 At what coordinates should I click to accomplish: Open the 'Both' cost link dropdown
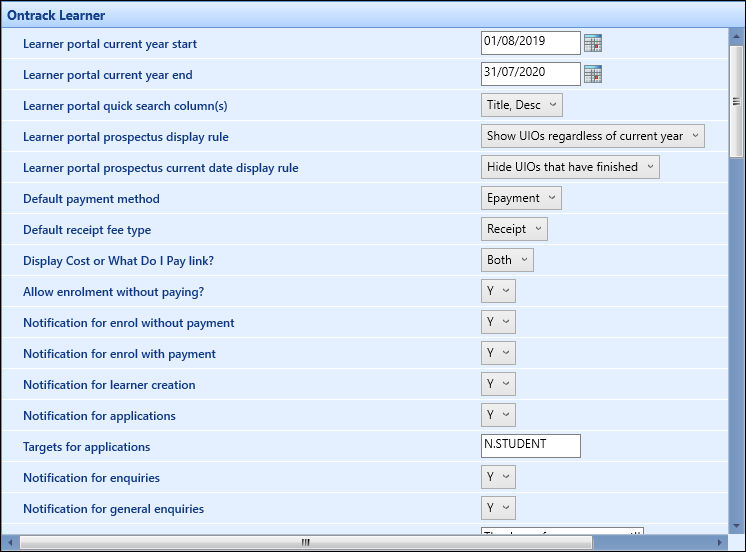[507, 260]
